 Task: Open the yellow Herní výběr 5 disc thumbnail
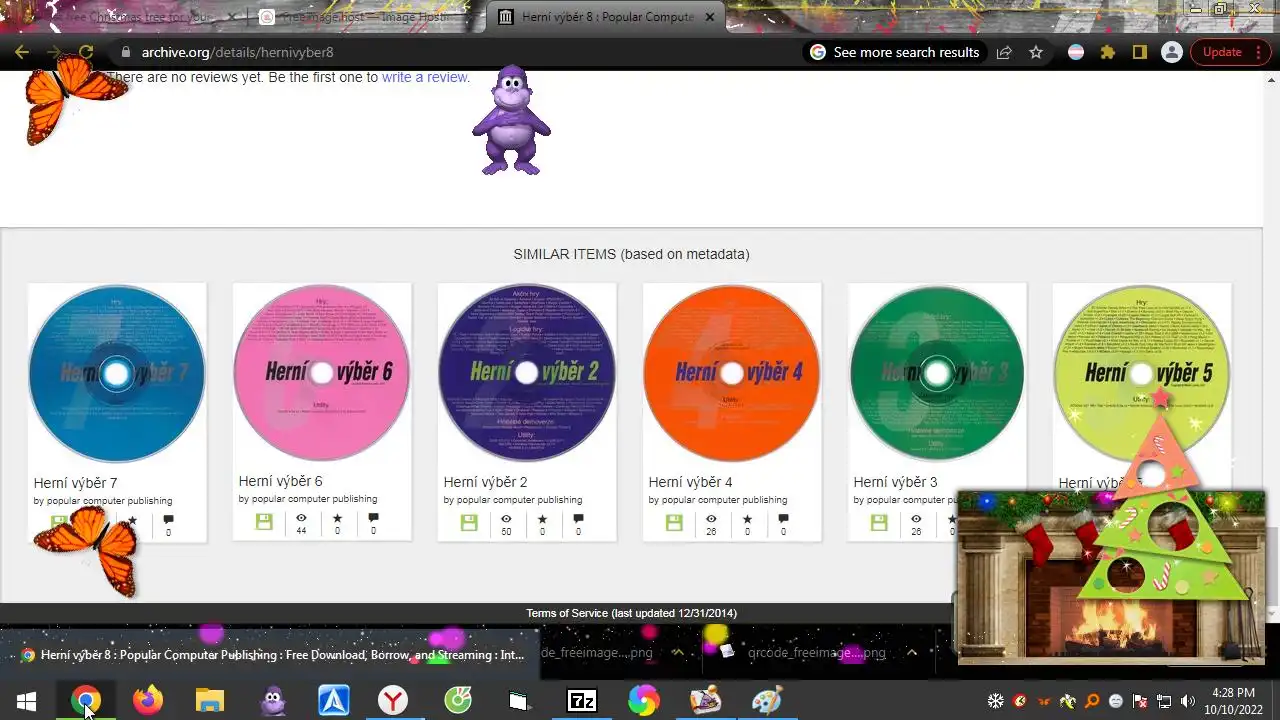click(1142, 372)
